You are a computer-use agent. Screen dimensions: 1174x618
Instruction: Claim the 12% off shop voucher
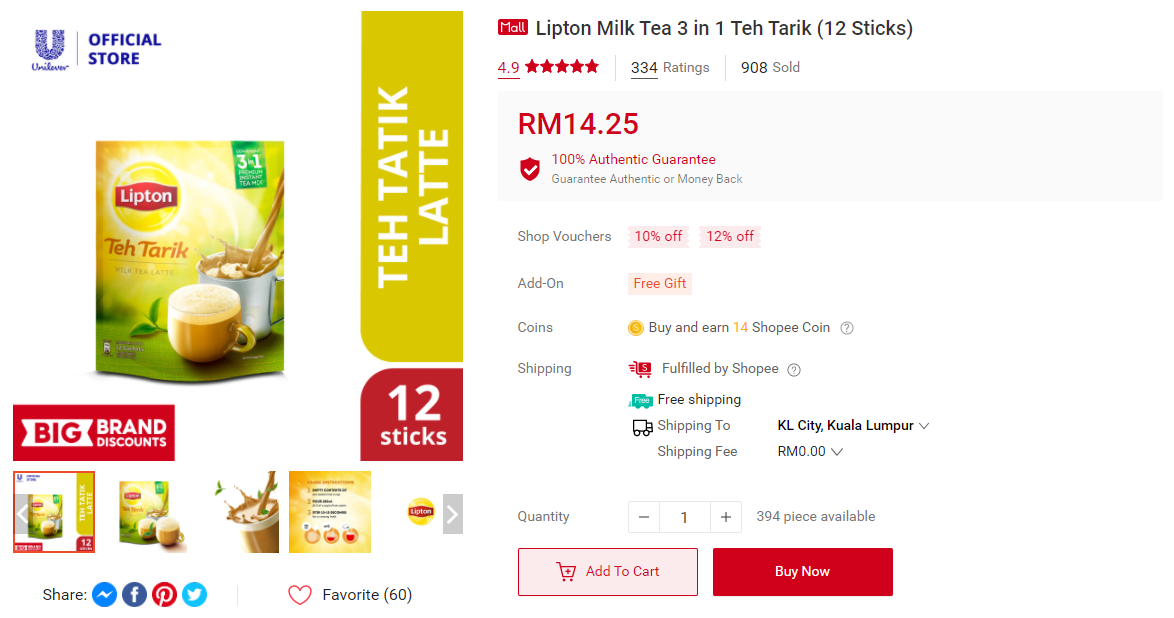[x=730, y=237]
